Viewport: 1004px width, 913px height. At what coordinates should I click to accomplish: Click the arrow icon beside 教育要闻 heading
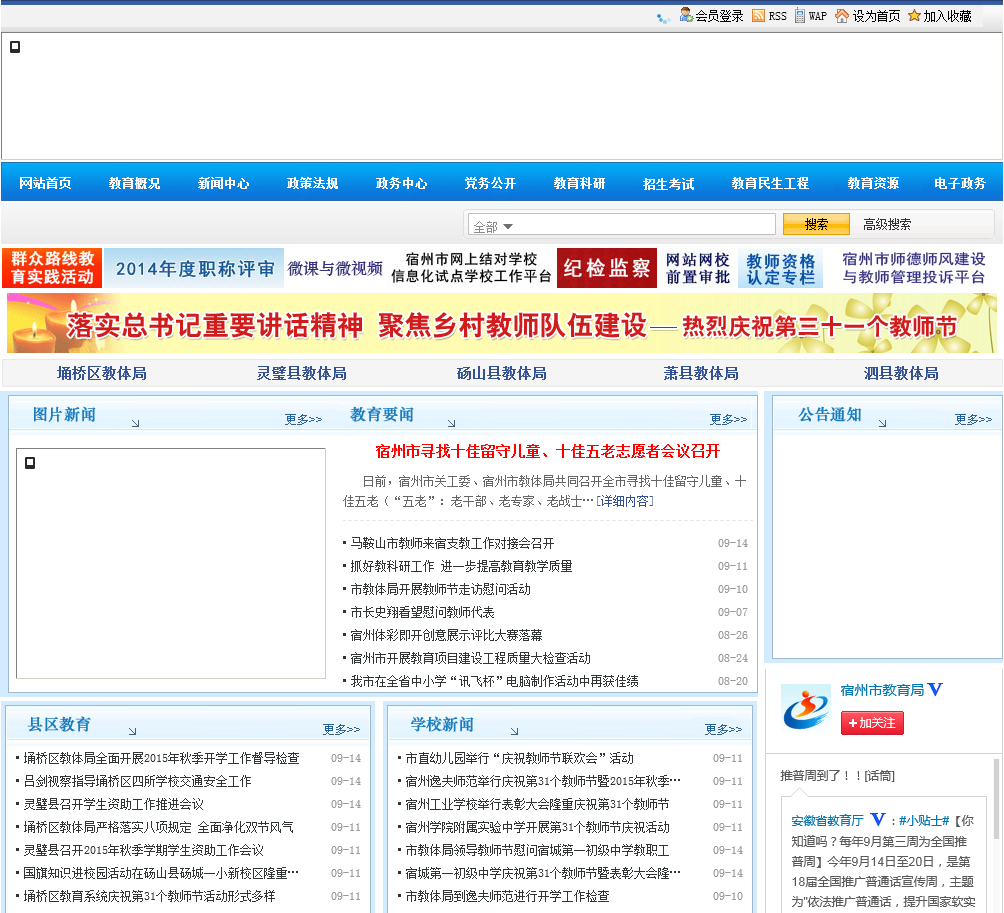(451, 423)
